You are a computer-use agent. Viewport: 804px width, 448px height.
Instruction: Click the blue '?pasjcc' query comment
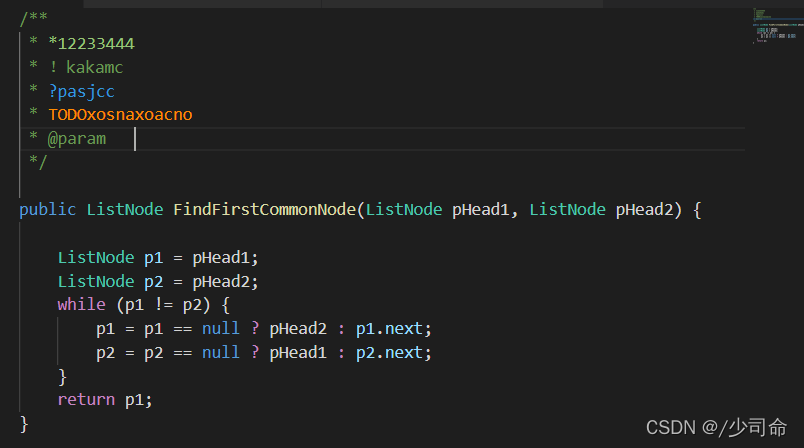(81, 91)
